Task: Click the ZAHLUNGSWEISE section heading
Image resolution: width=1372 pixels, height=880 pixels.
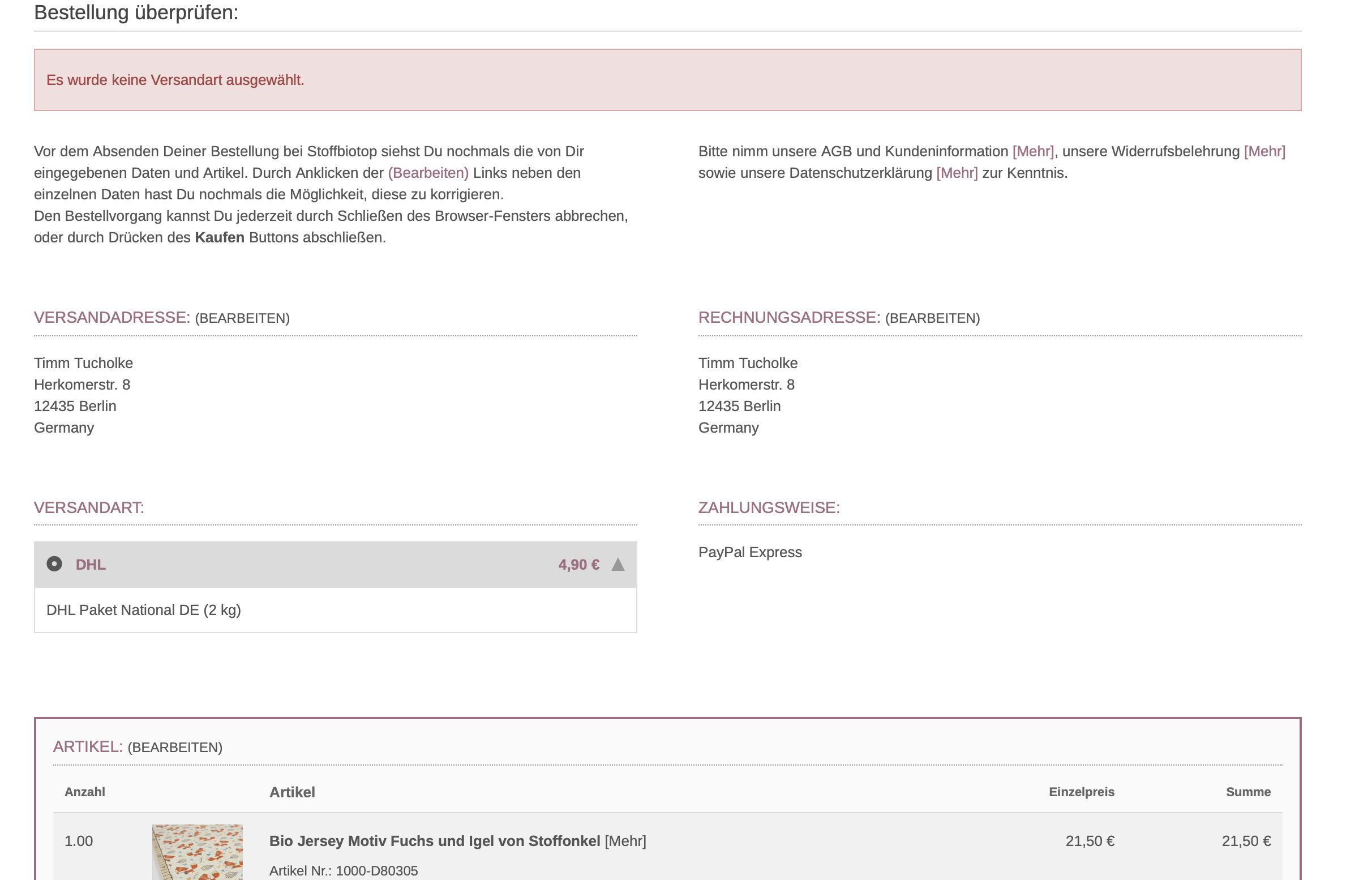Action: pyautogui.click(x=768, y=507)
